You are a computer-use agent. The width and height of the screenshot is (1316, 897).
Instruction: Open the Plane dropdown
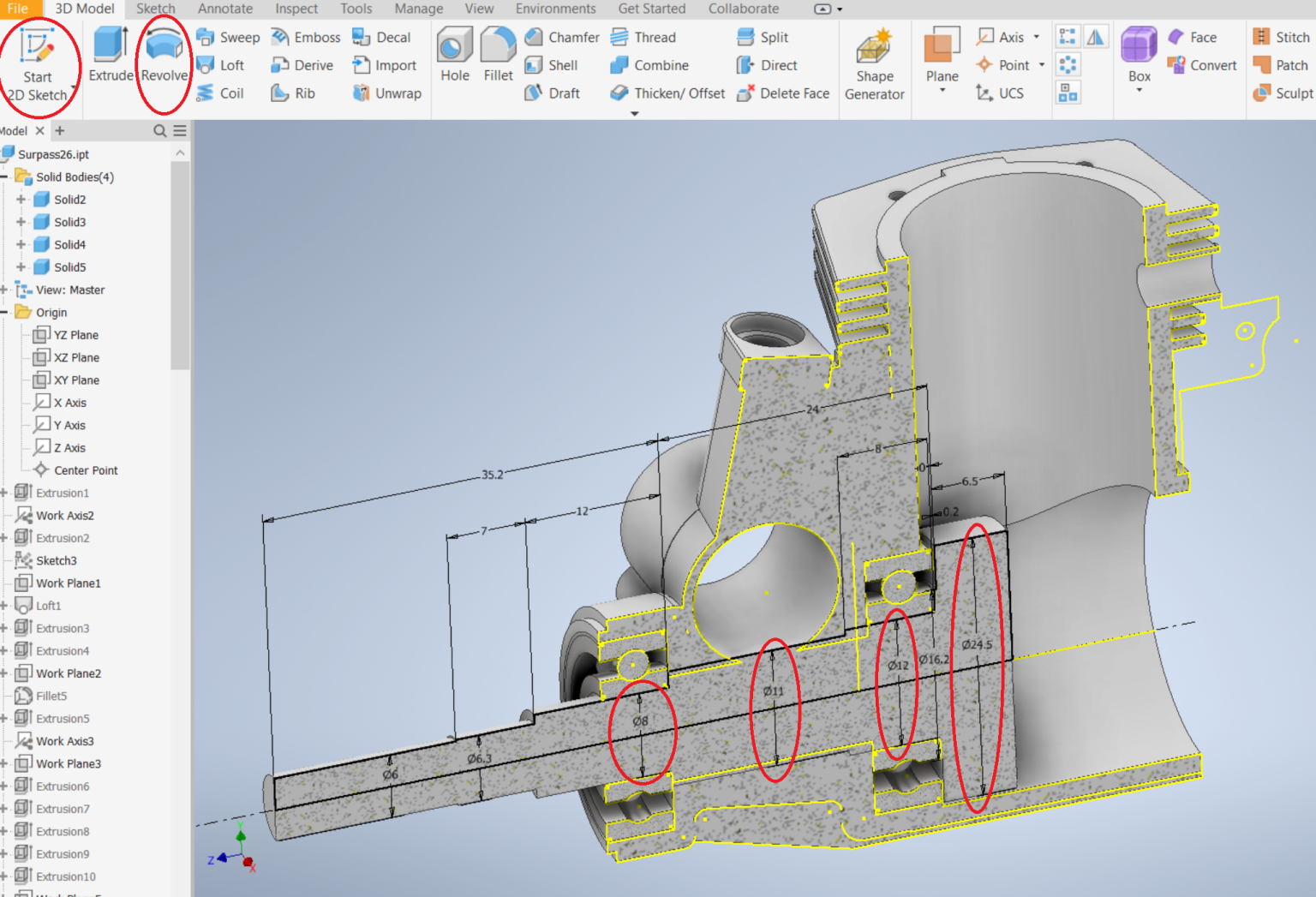(942, 62)
